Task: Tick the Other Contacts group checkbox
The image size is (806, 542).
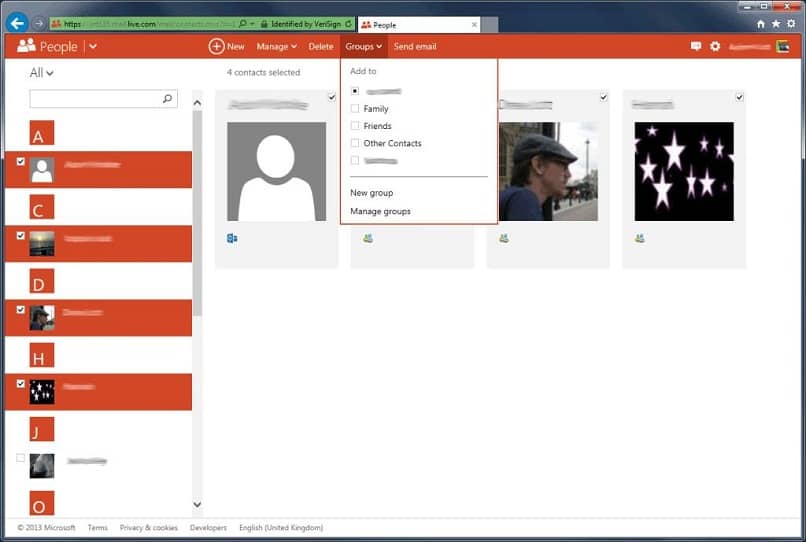Action: 355,143
